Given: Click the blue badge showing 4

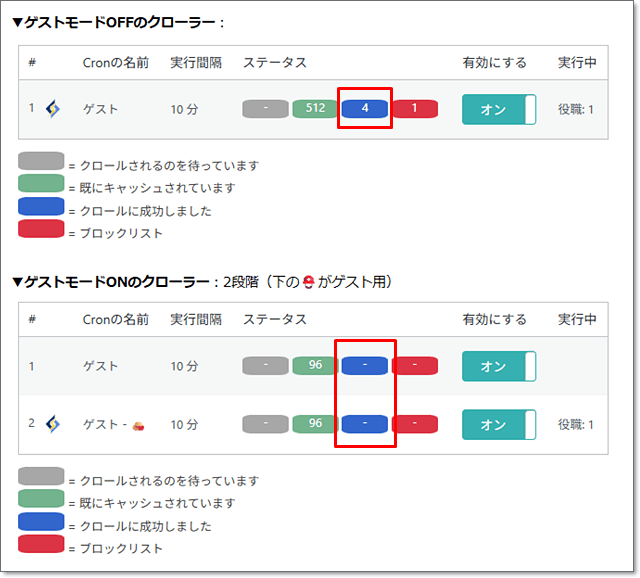Looking at the screenshot, I should tap(365, 108).
